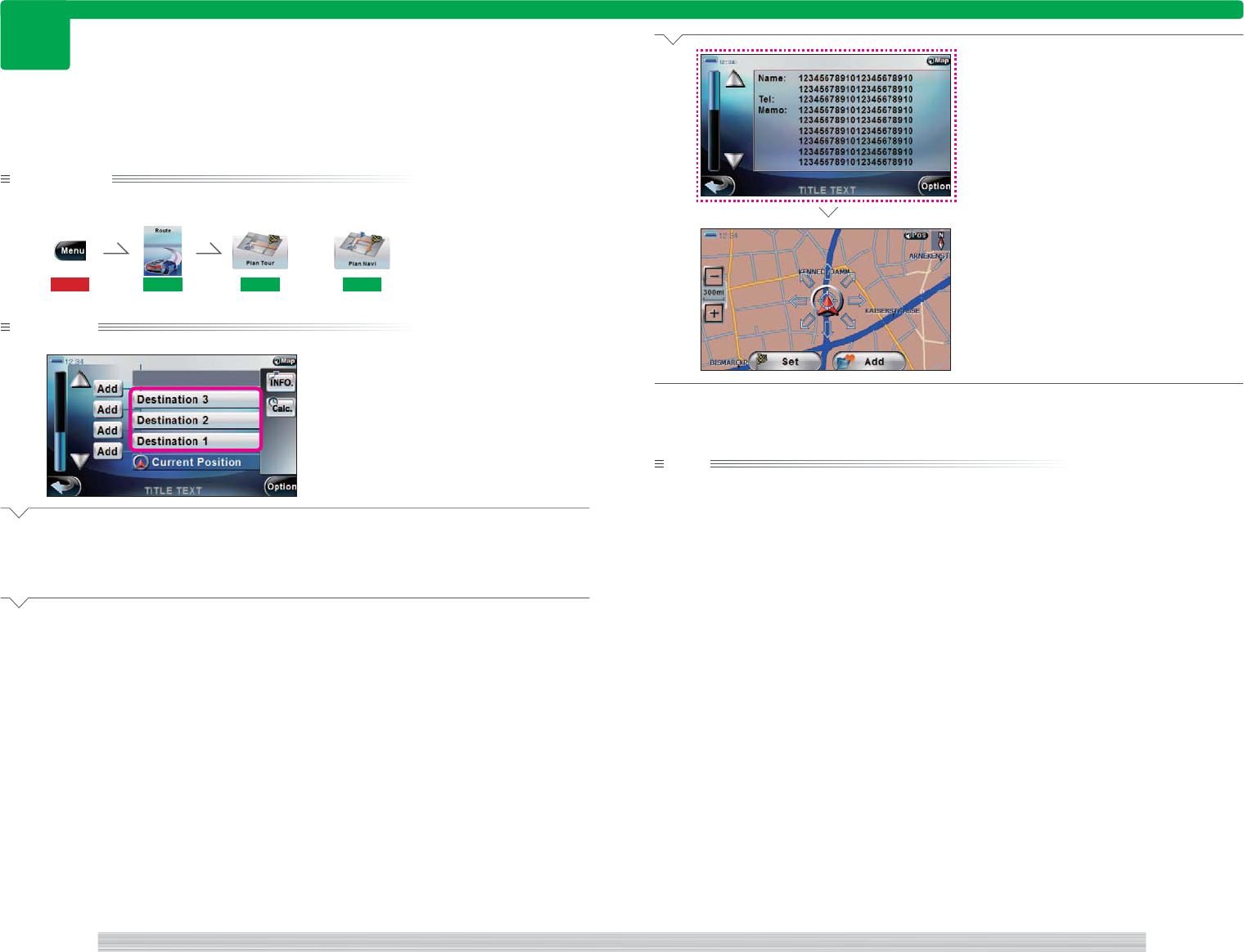1244x952 pixels.
Task: Open Option in the destination list screen
Action: tap(281, 486)
